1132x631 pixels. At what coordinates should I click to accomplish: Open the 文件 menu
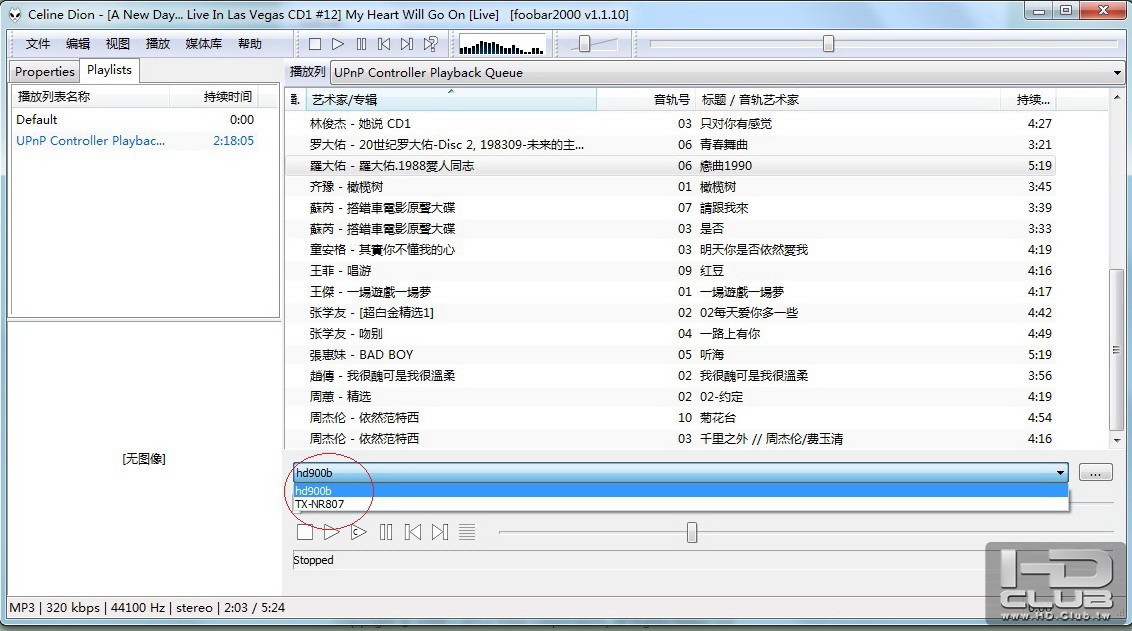[x=38, y=44]
